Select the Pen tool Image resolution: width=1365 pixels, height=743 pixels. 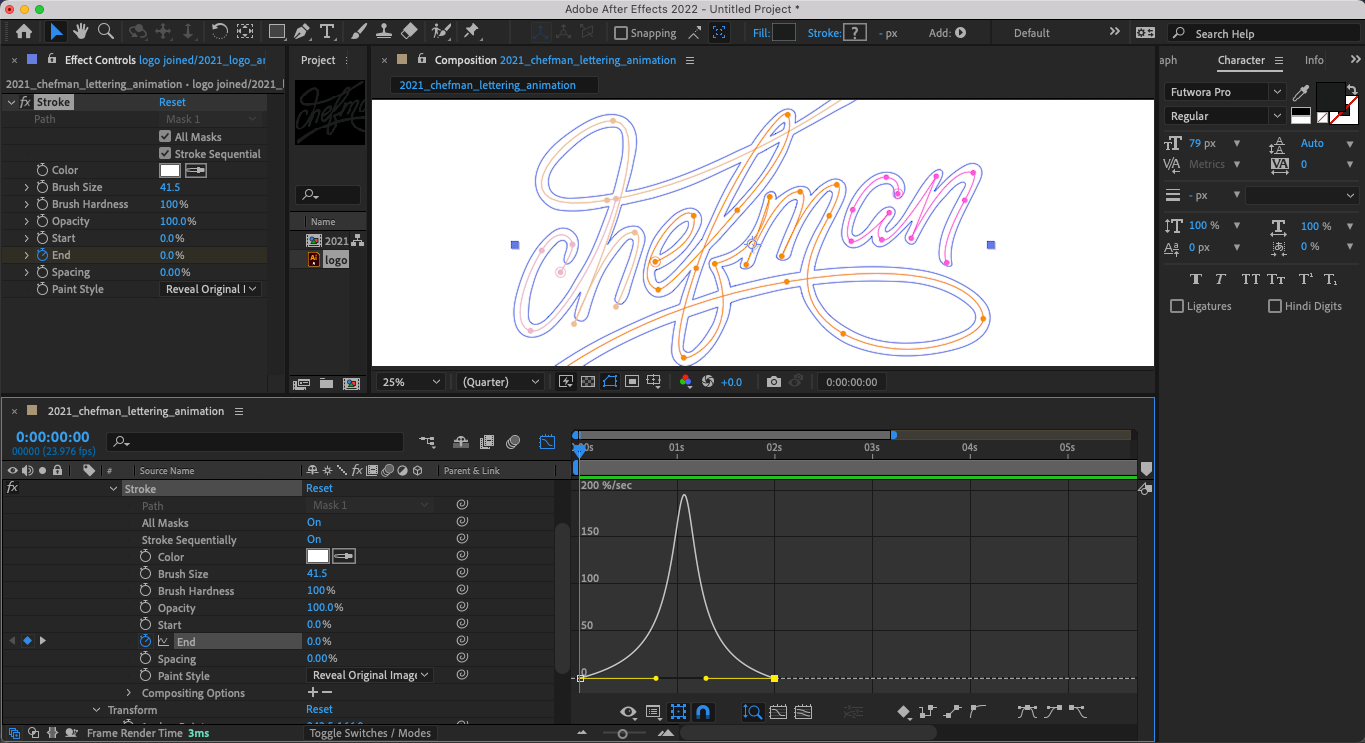(x=303, y=32)
